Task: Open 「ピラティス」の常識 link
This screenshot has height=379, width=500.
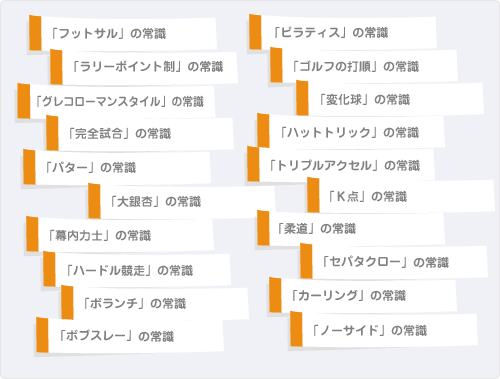Action: pyautogui.click(x=330, y=33)
